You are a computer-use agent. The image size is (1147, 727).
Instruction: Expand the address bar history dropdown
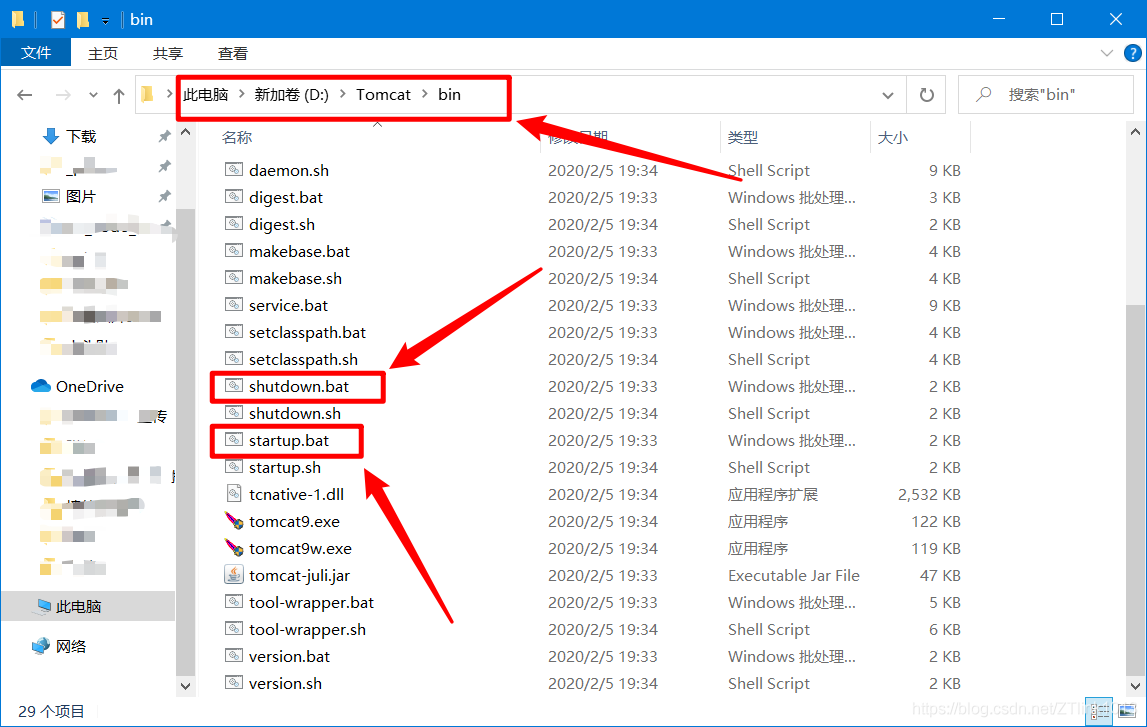point(887,95)
